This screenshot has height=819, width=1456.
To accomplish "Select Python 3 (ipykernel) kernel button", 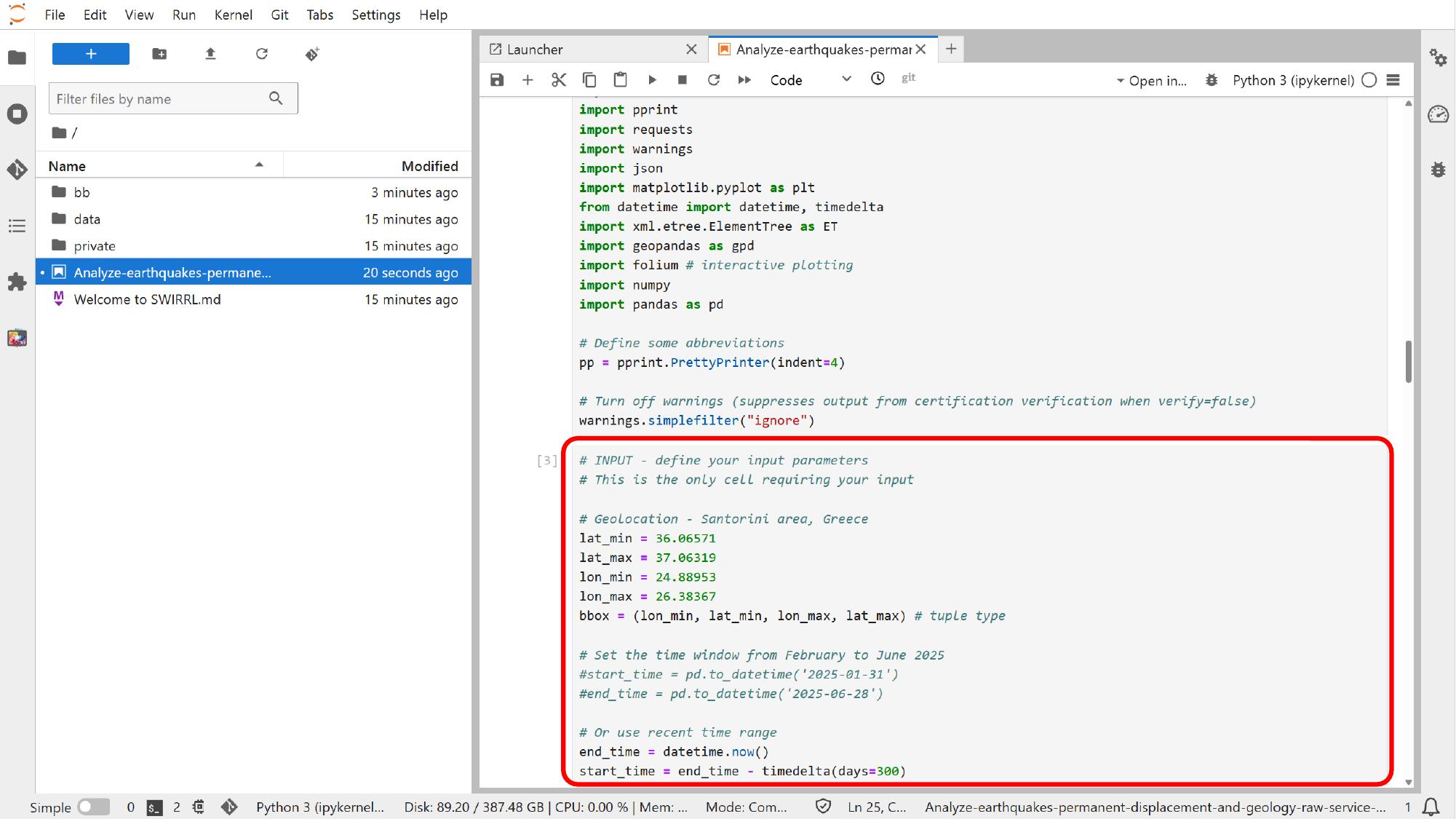I will click(1292, 80).
